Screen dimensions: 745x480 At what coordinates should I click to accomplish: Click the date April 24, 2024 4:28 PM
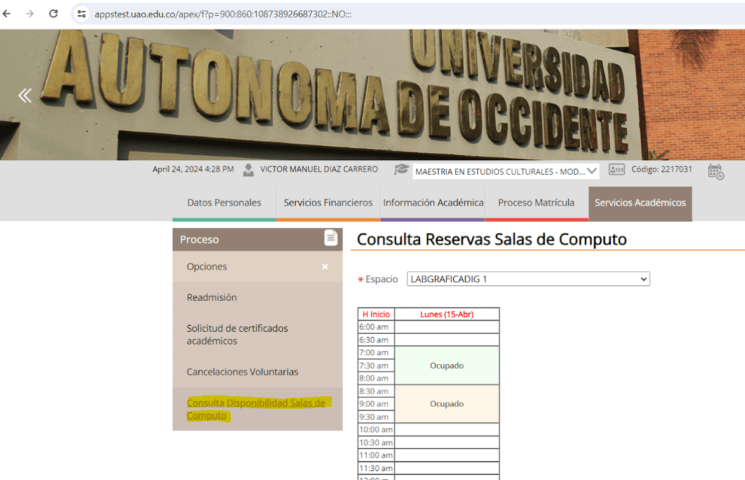pos(193,169)
